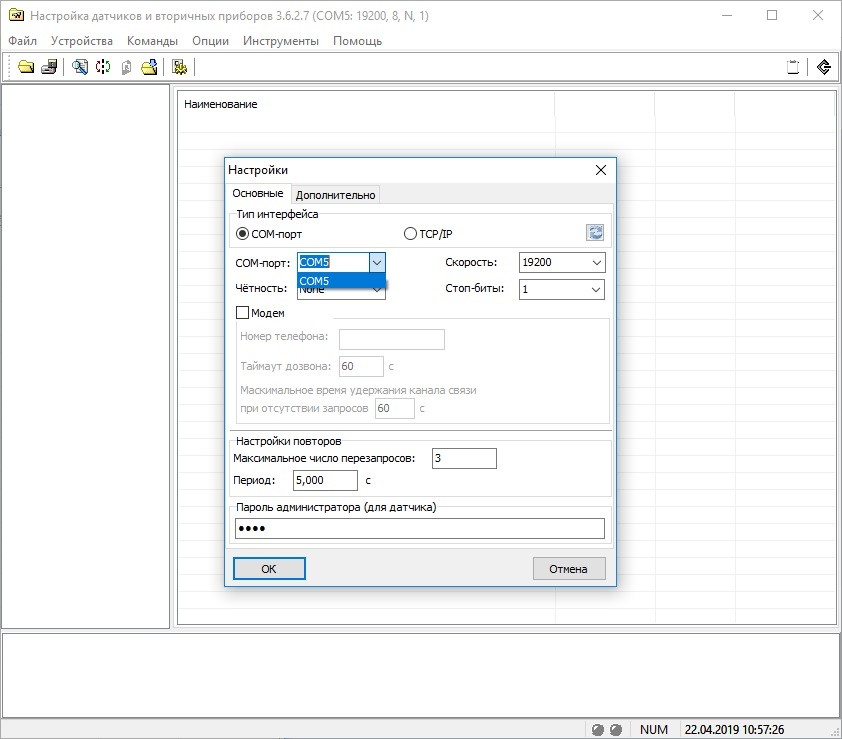Choose COM5 in the open dropdown list
Viewport: 842px width, 739px height.
pyautogui.click(x=341, y=281)
